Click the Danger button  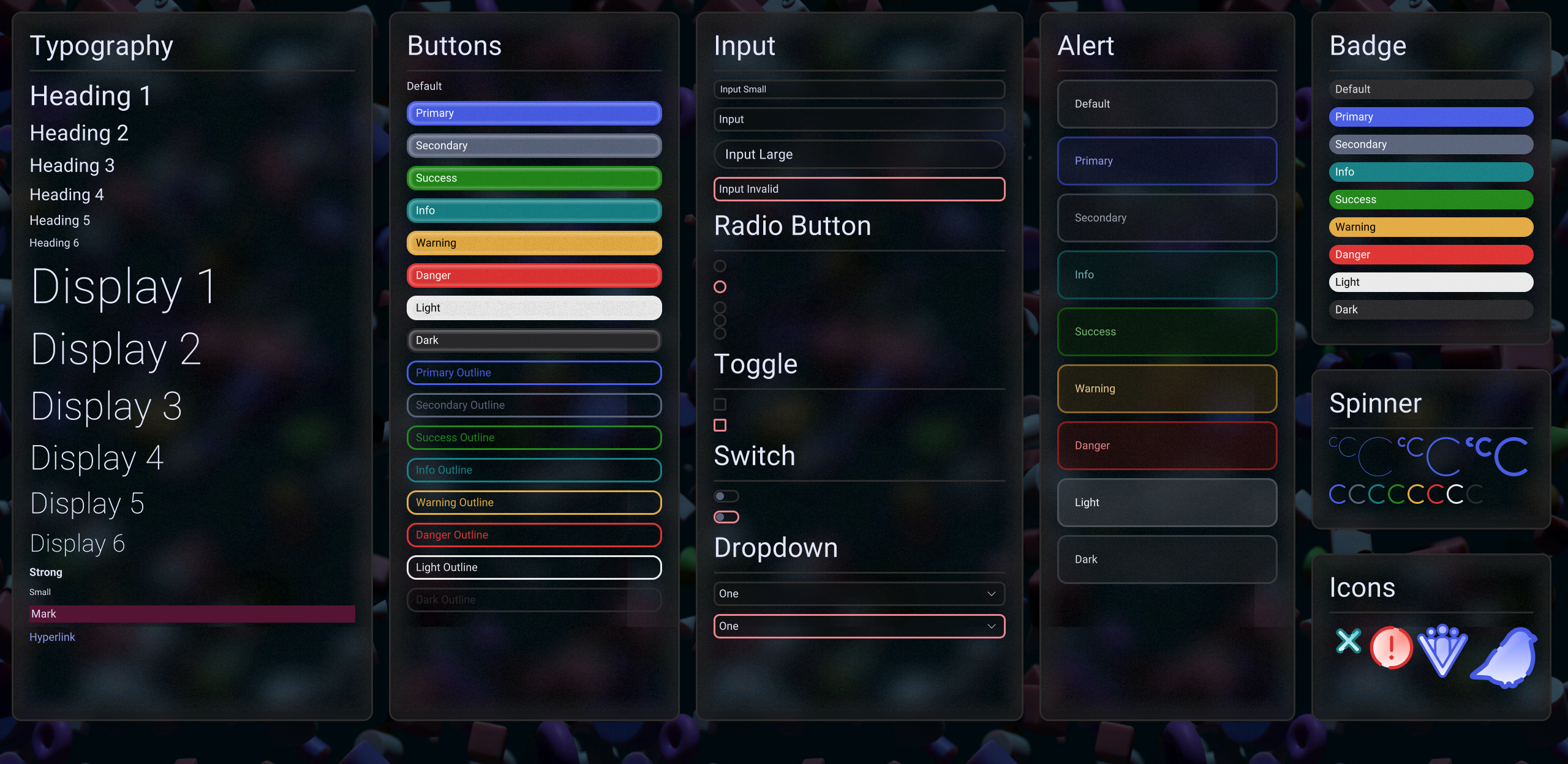534,275
